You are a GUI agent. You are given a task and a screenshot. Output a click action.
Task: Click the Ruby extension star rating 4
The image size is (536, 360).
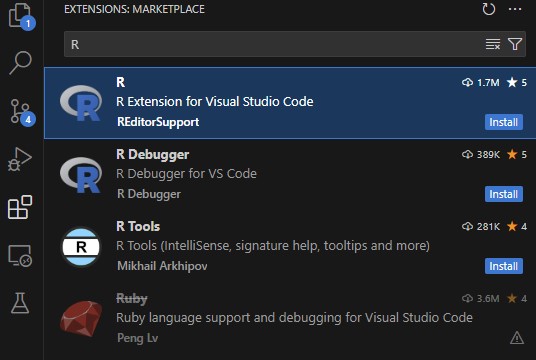517,298
